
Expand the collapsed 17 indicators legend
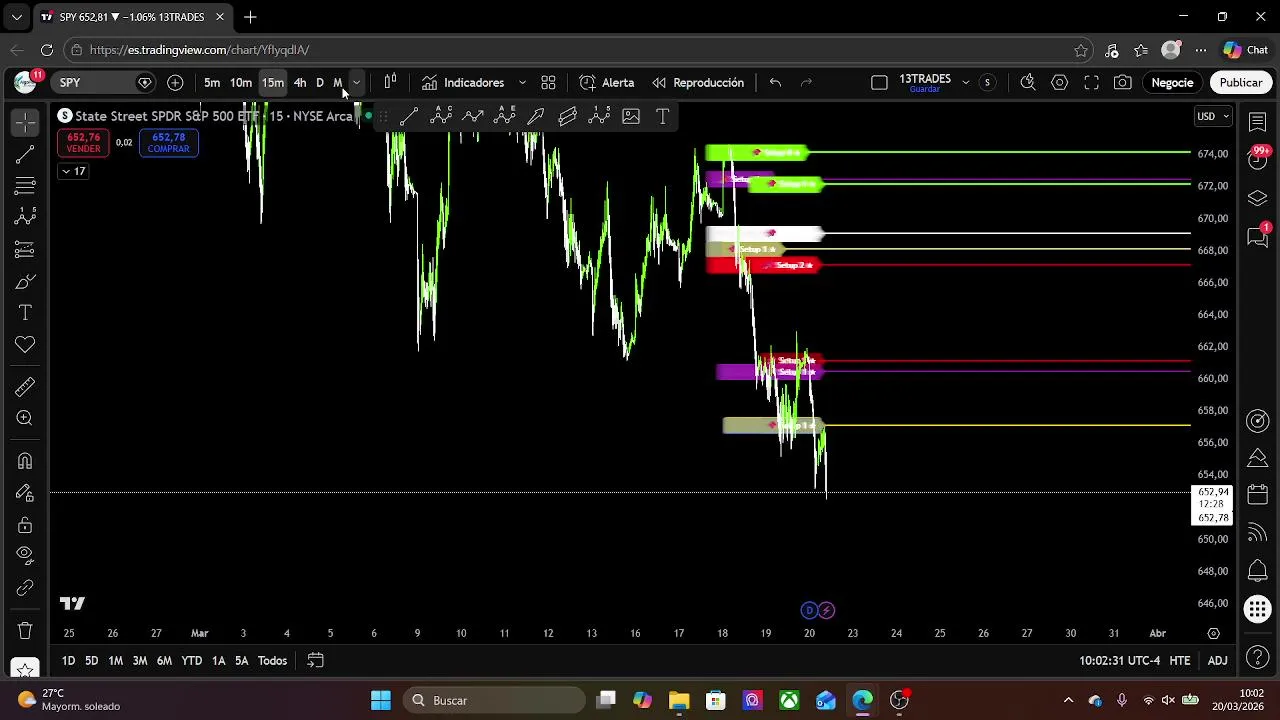(x=73, y=171)
